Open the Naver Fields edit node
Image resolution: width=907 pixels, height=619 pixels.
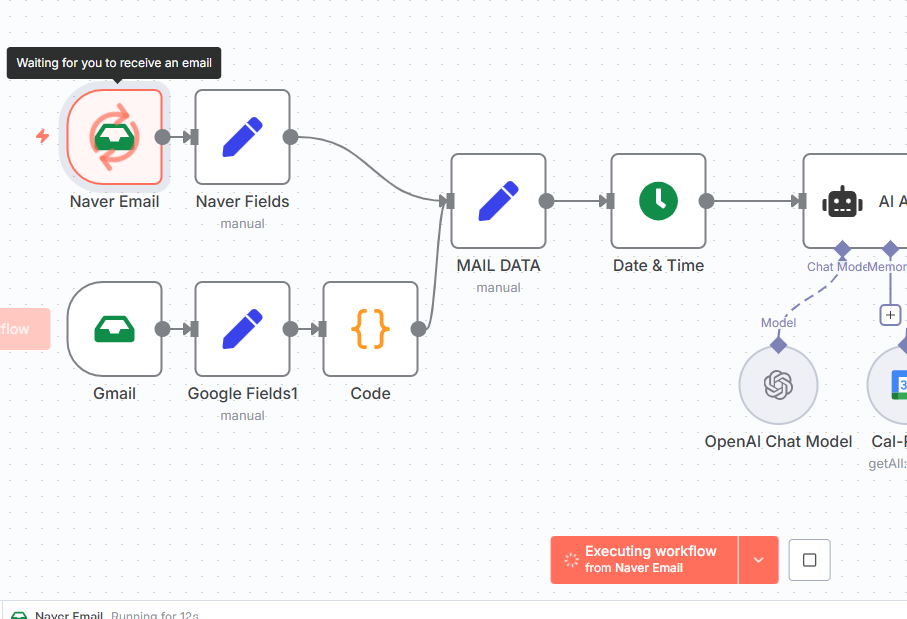[x=242, y=137]
